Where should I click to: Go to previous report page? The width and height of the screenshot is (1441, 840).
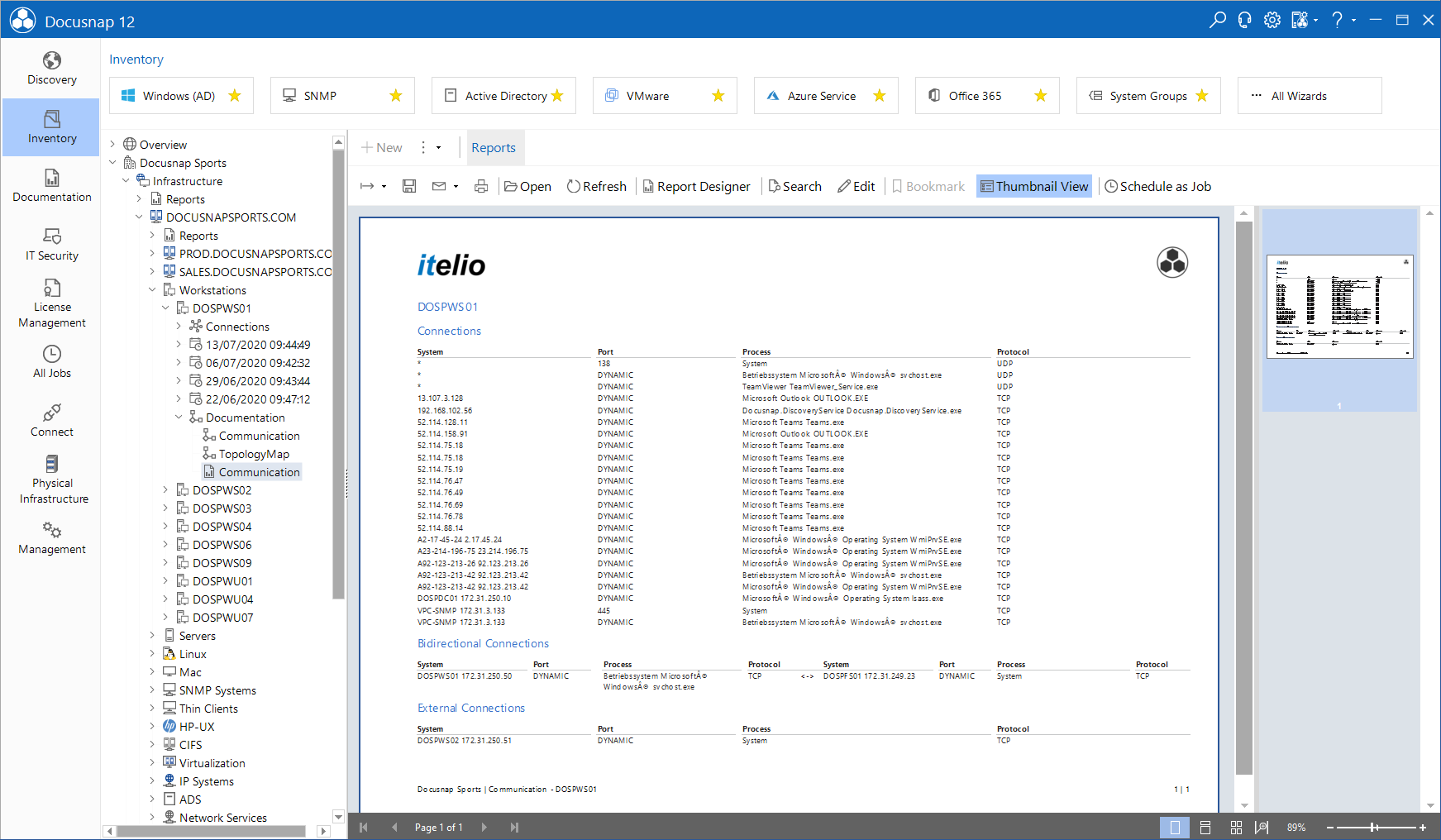(394, 827)
